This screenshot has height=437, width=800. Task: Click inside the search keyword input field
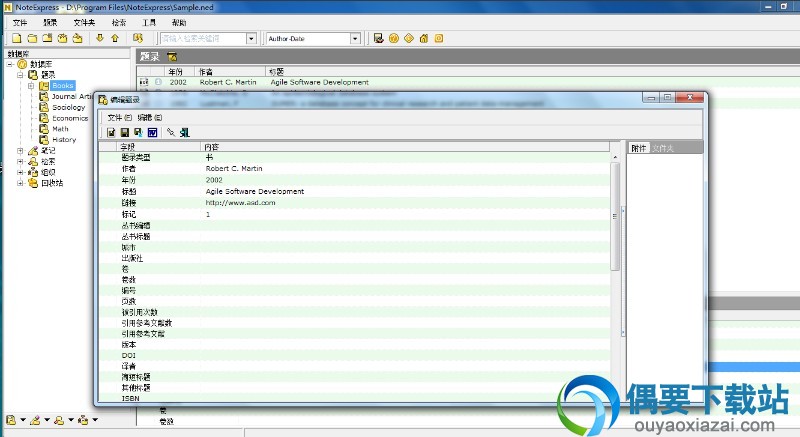pos(203,39)
